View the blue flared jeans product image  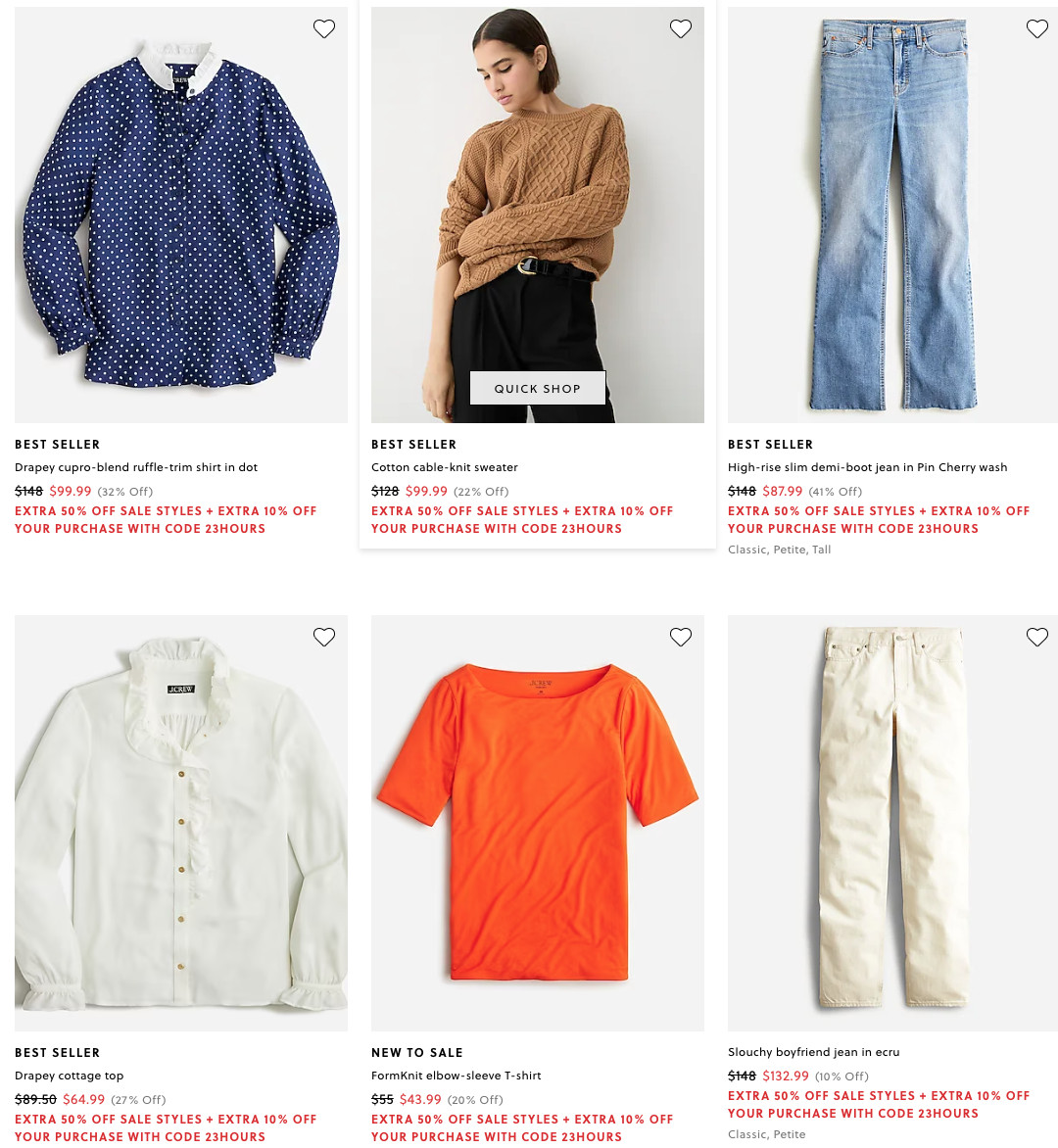pyautogui.click(x=892, y=215)
